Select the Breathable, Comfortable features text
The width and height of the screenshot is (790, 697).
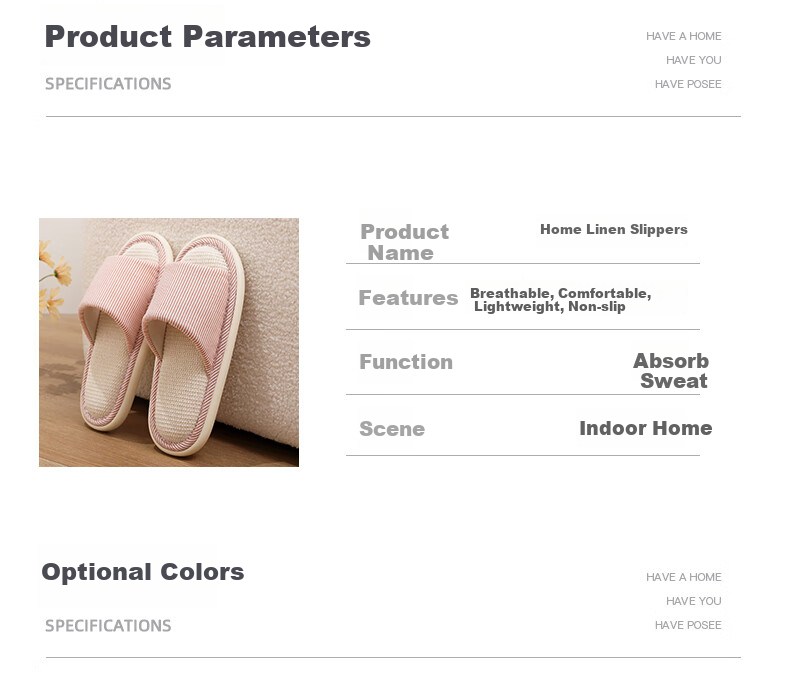coord(560,293)
